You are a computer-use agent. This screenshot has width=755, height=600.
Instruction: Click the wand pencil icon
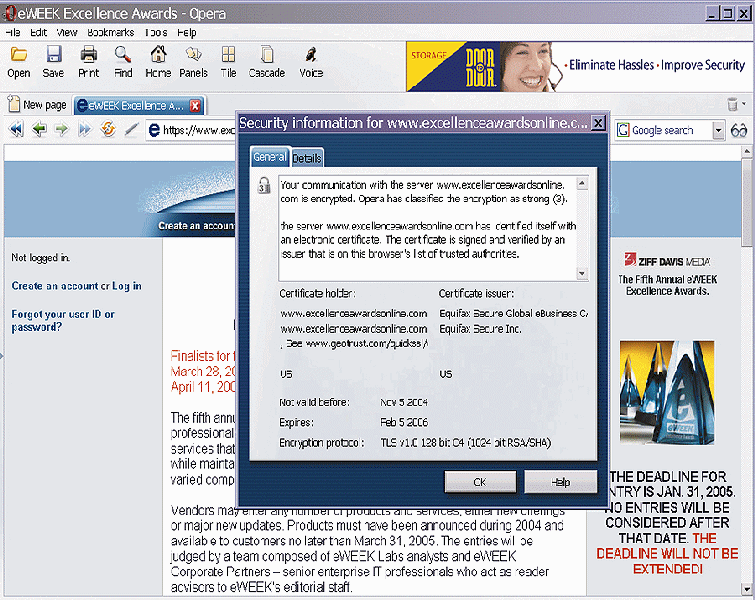131,129
